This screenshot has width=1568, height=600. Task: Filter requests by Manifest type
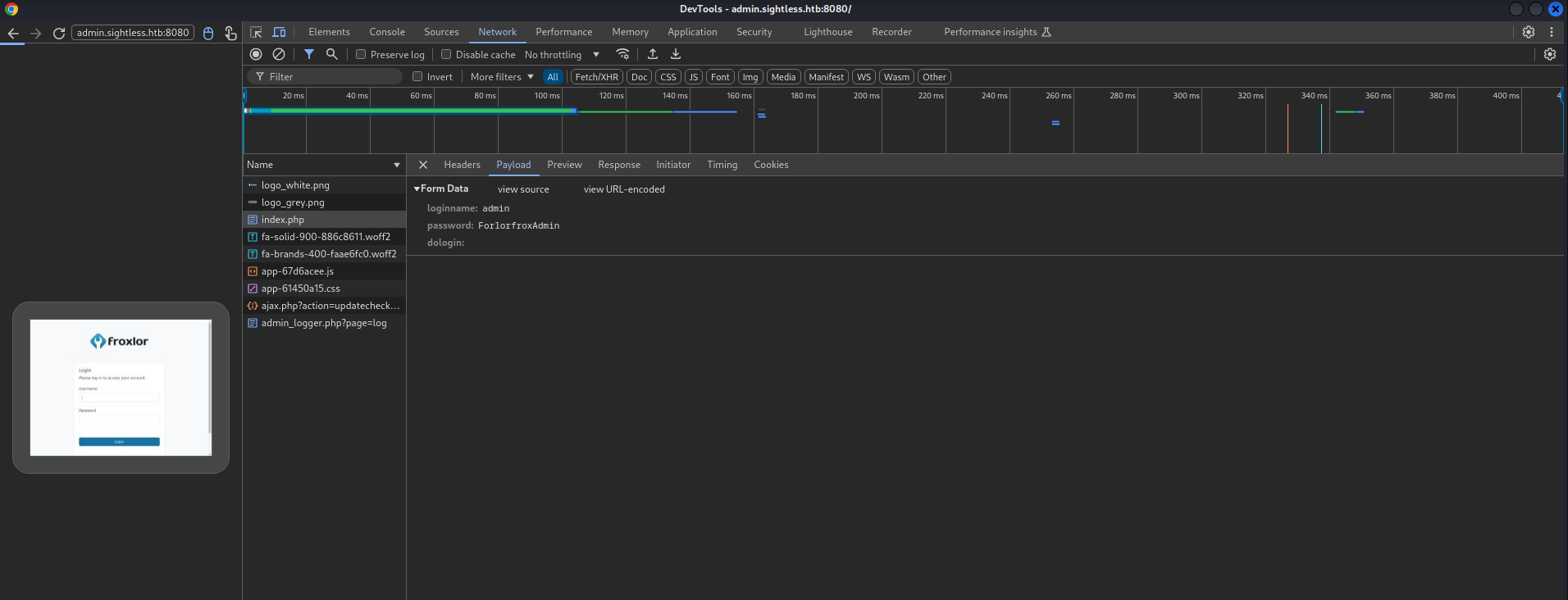tap(826, 77)
